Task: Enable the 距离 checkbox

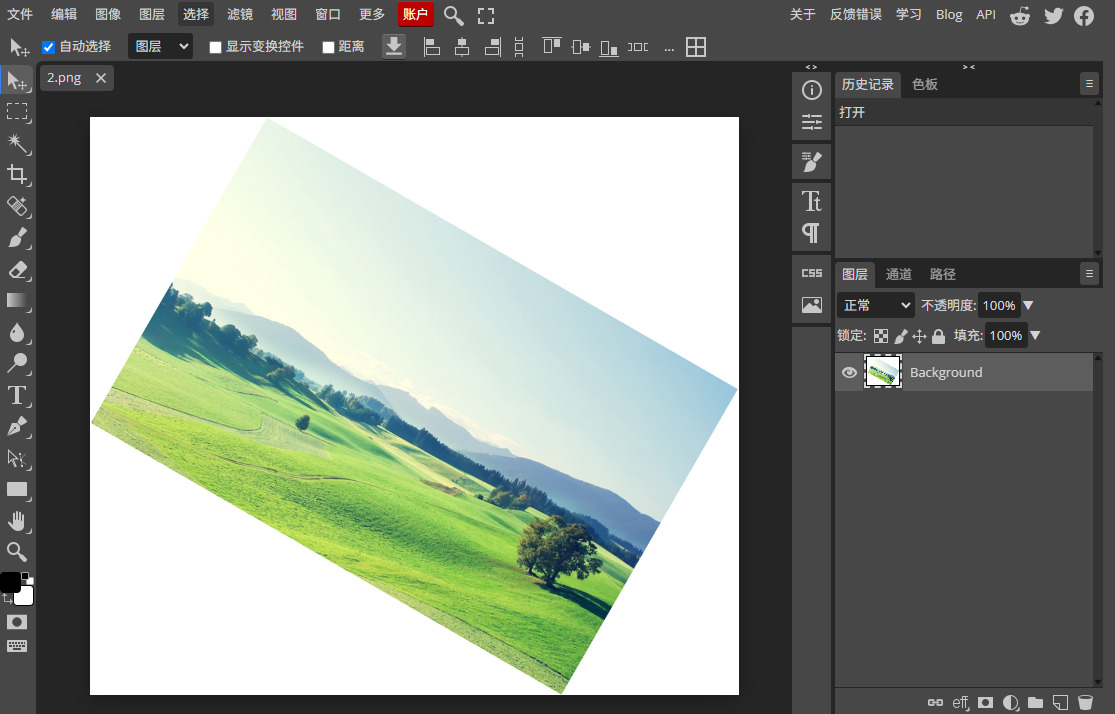Action: [328, 47]
